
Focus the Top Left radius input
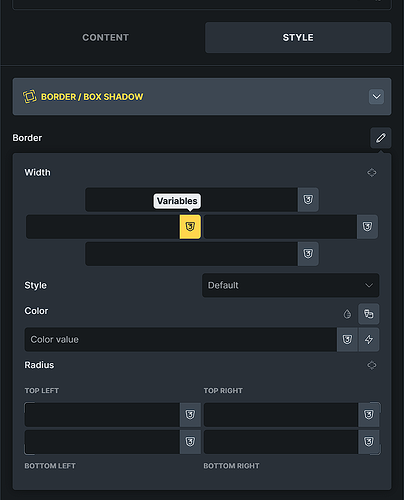coord(102,415)
